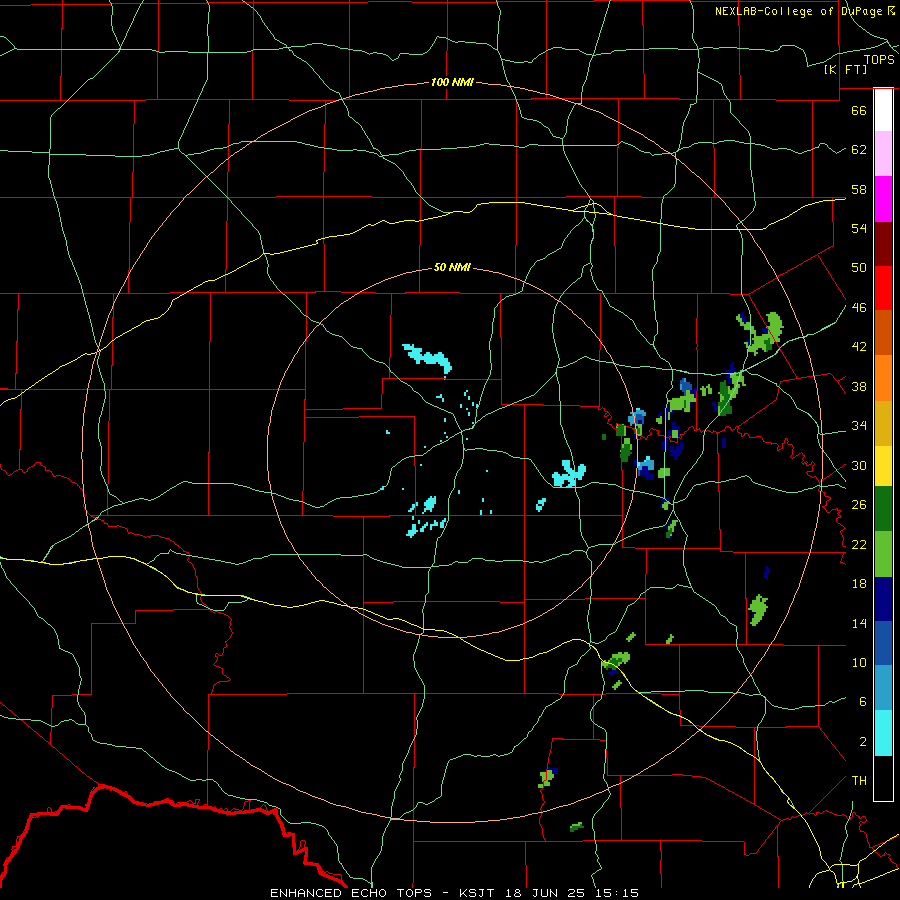The image size is (900, 900).
Task: Click the "22" legend value
Action: click(x=859, y=545)
